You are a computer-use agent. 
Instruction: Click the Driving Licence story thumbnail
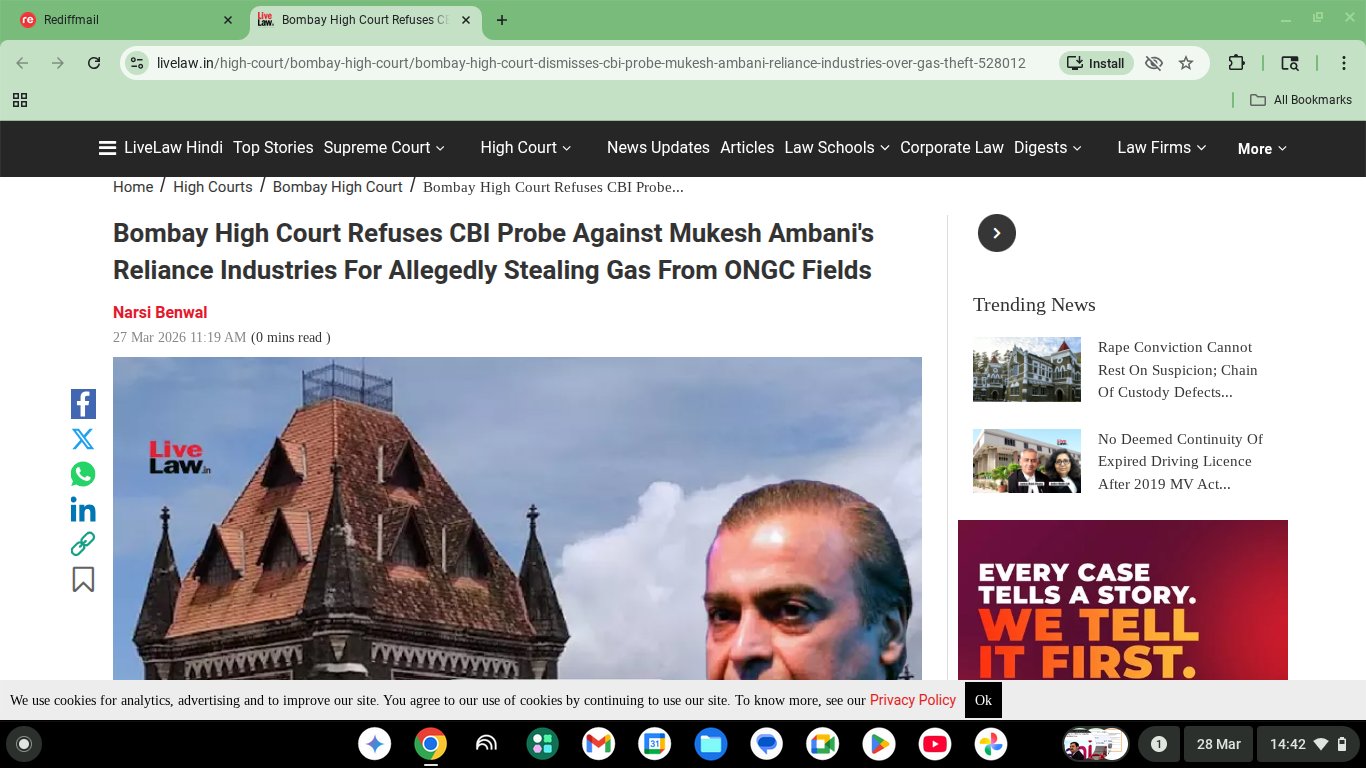click(x=1027, y=461)
